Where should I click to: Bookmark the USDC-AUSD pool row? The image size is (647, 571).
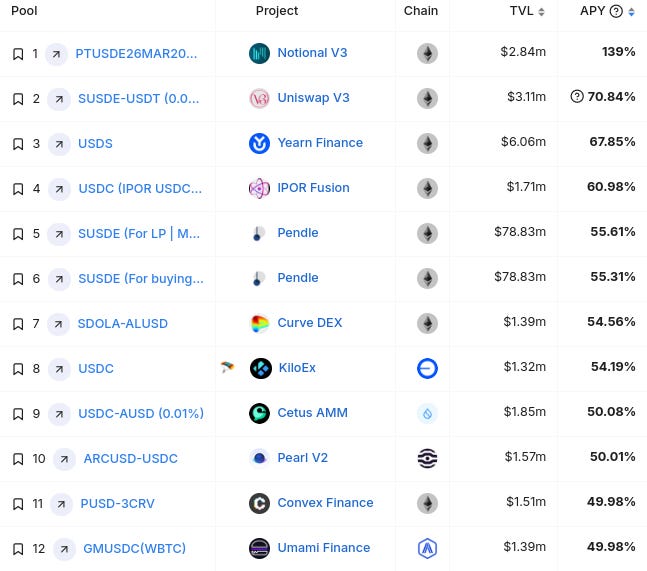pos(18,413)
